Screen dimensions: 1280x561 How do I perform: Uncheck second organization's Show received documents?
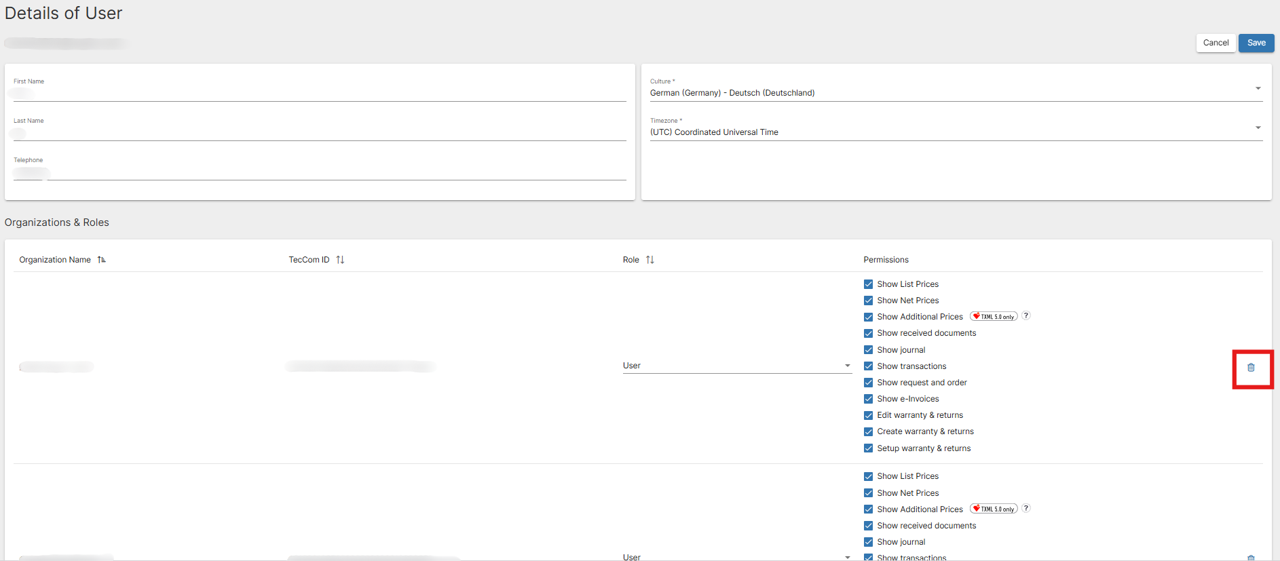coord(868,525)
